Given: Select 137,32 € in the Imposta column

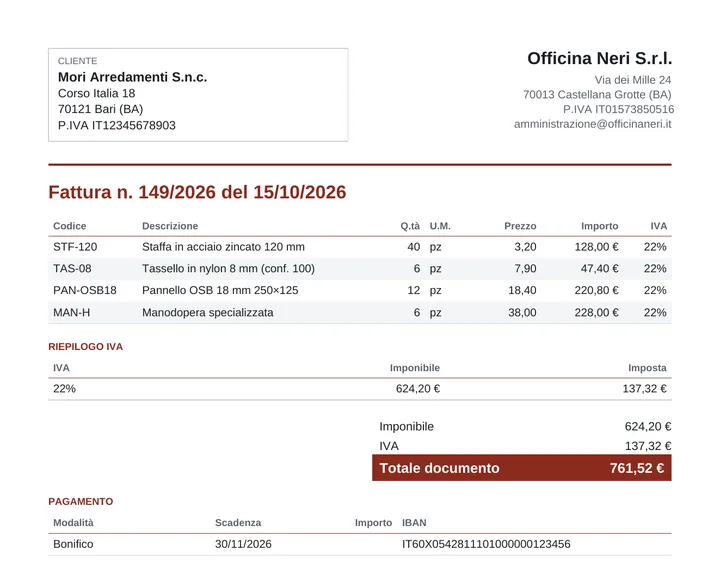Looking at the screenshot, I should coord(644,389).
